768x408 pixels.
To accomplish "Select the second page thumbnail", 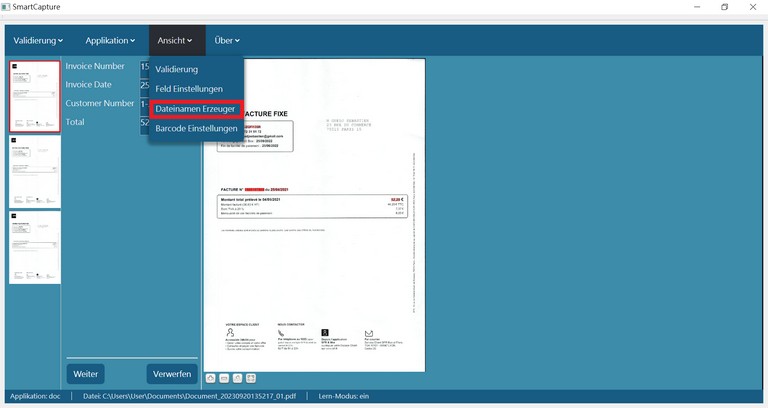I will click(35, 172).
